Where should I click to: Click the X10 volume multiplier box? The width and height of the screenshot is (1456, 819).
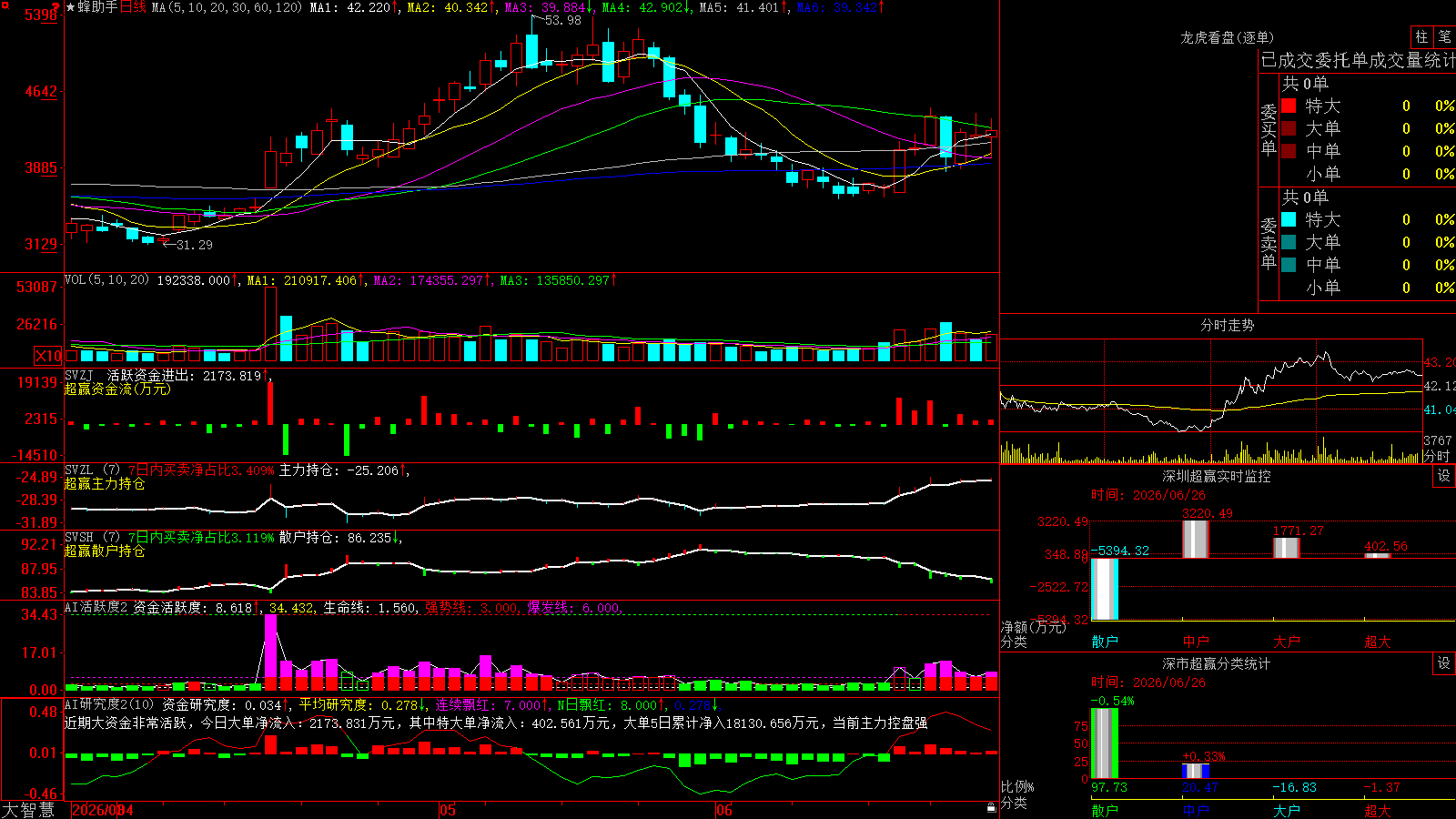48,356
